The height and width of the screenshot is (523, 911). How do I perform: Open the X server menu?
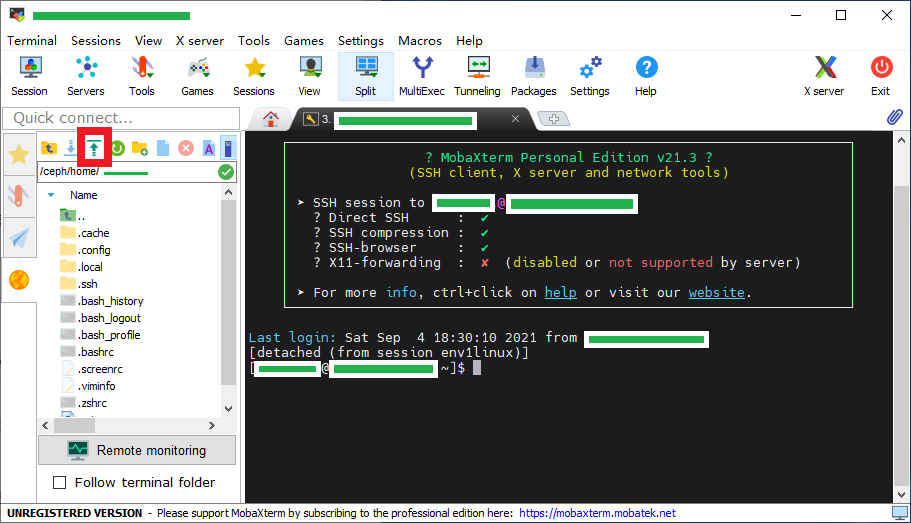point(200,41)
